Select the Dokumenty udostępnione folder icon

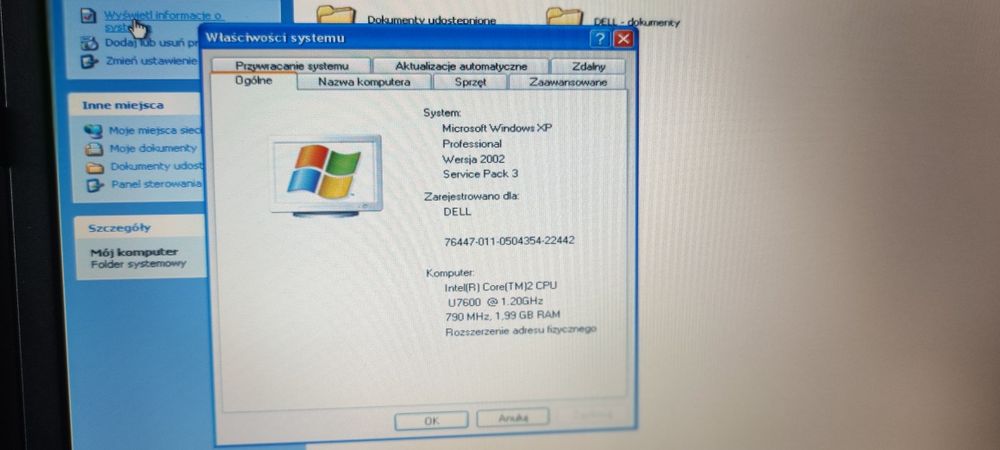pyautogui.click(x=335, y=13)
